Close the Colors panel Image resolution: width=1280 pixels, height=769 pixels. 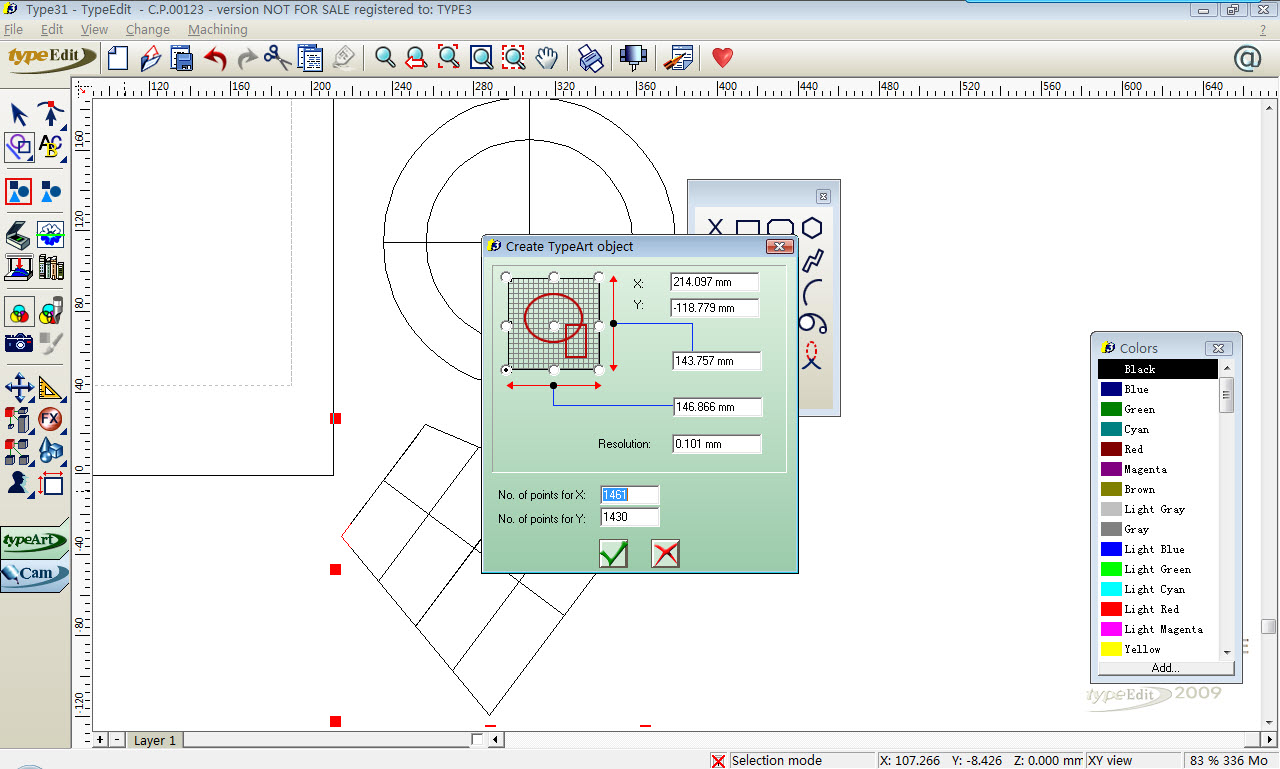tap(1217, 348)
